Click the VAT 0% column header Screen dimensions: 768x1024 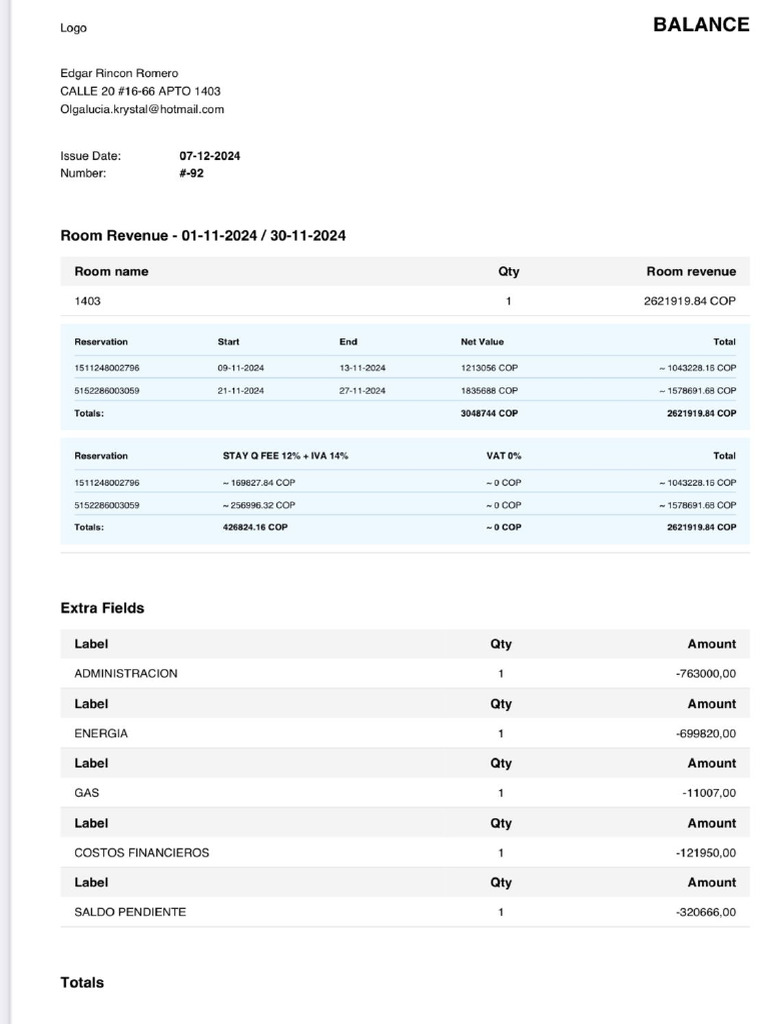pos(504,456)
